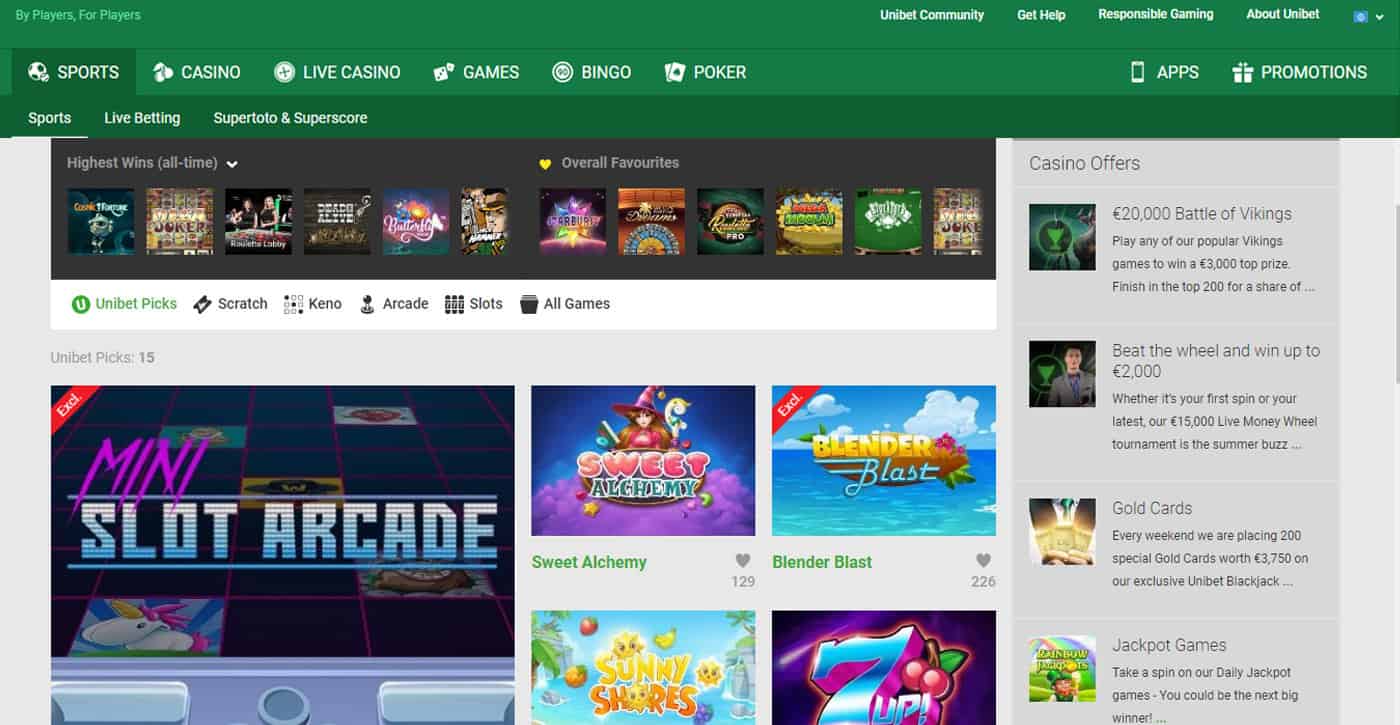Viewport: 1400px width, 725px height.
Task: Select Bingo from the main navigation
Action: click(x=592, y=72)
